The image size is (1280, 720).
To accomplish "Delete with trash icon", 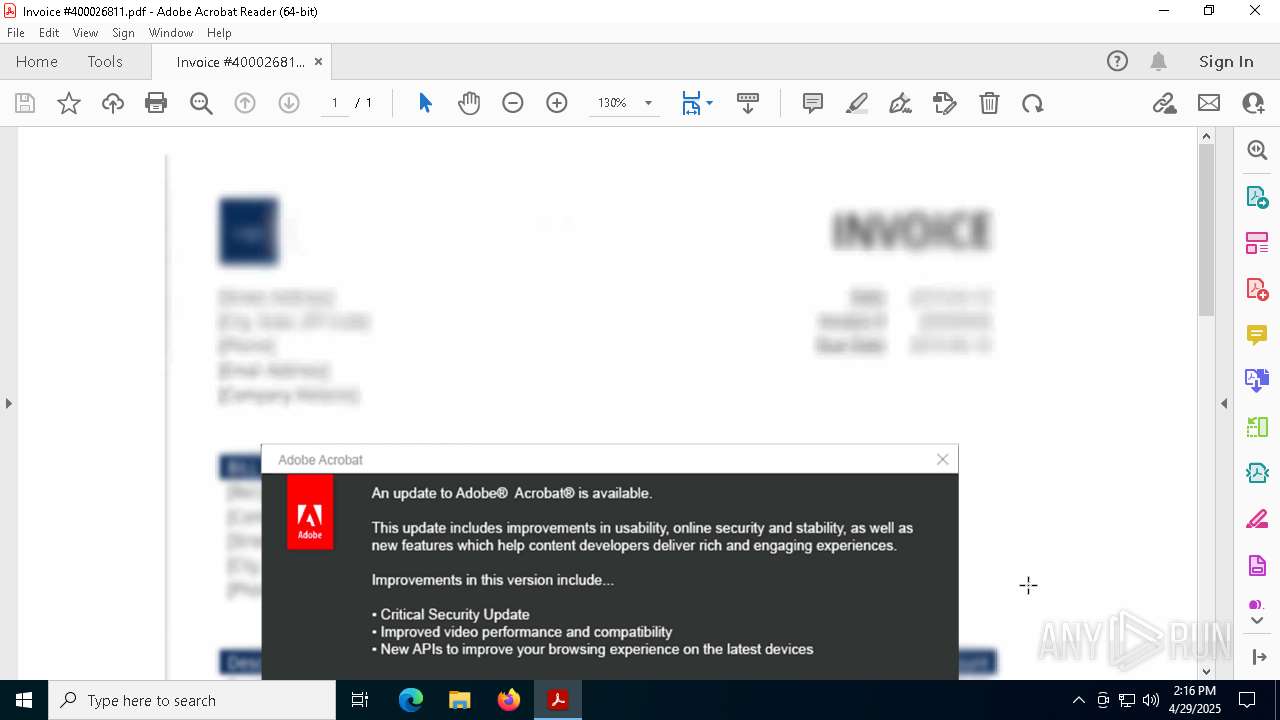I will click(x=989, y=103).
